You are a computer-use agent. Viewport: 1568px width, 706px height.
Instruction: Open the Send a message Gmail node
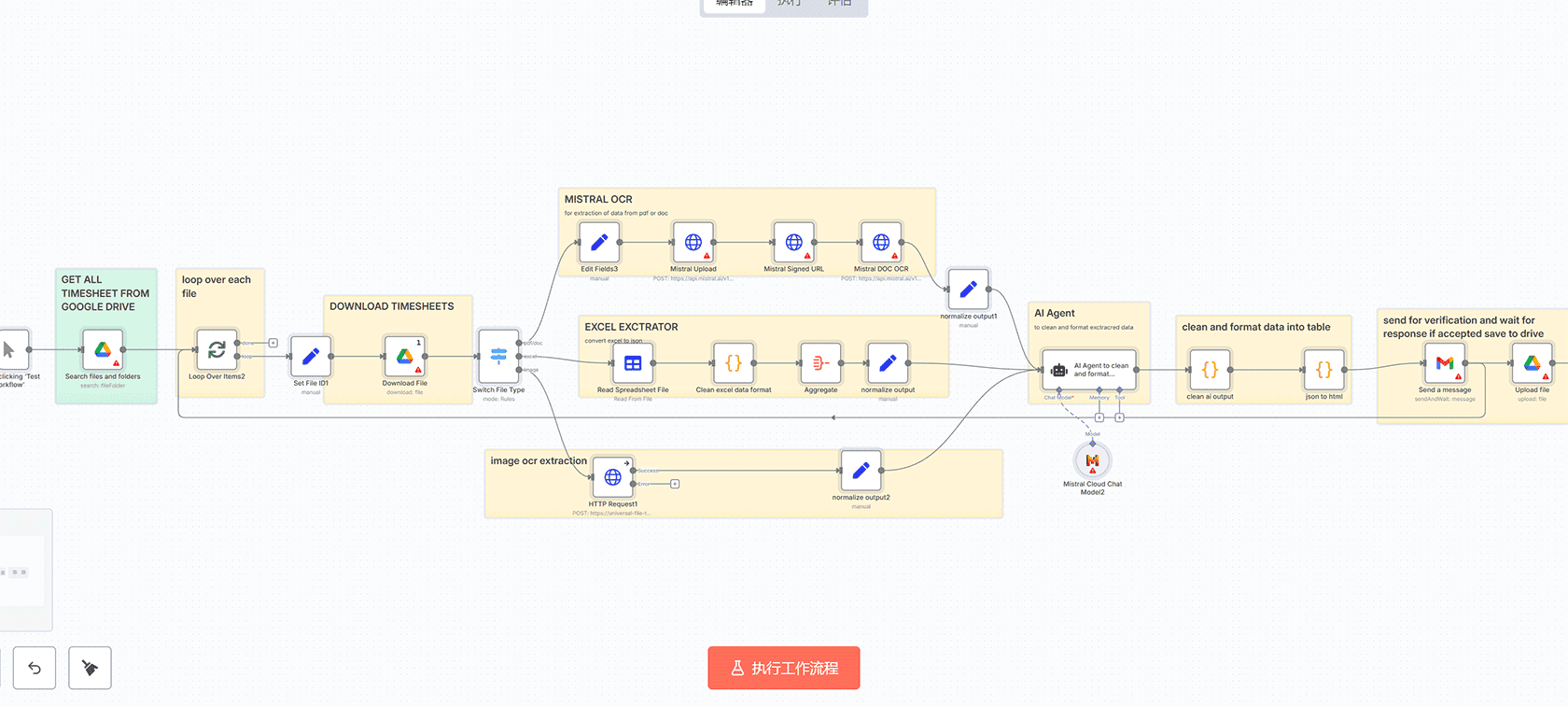(x=1444, y=363)
